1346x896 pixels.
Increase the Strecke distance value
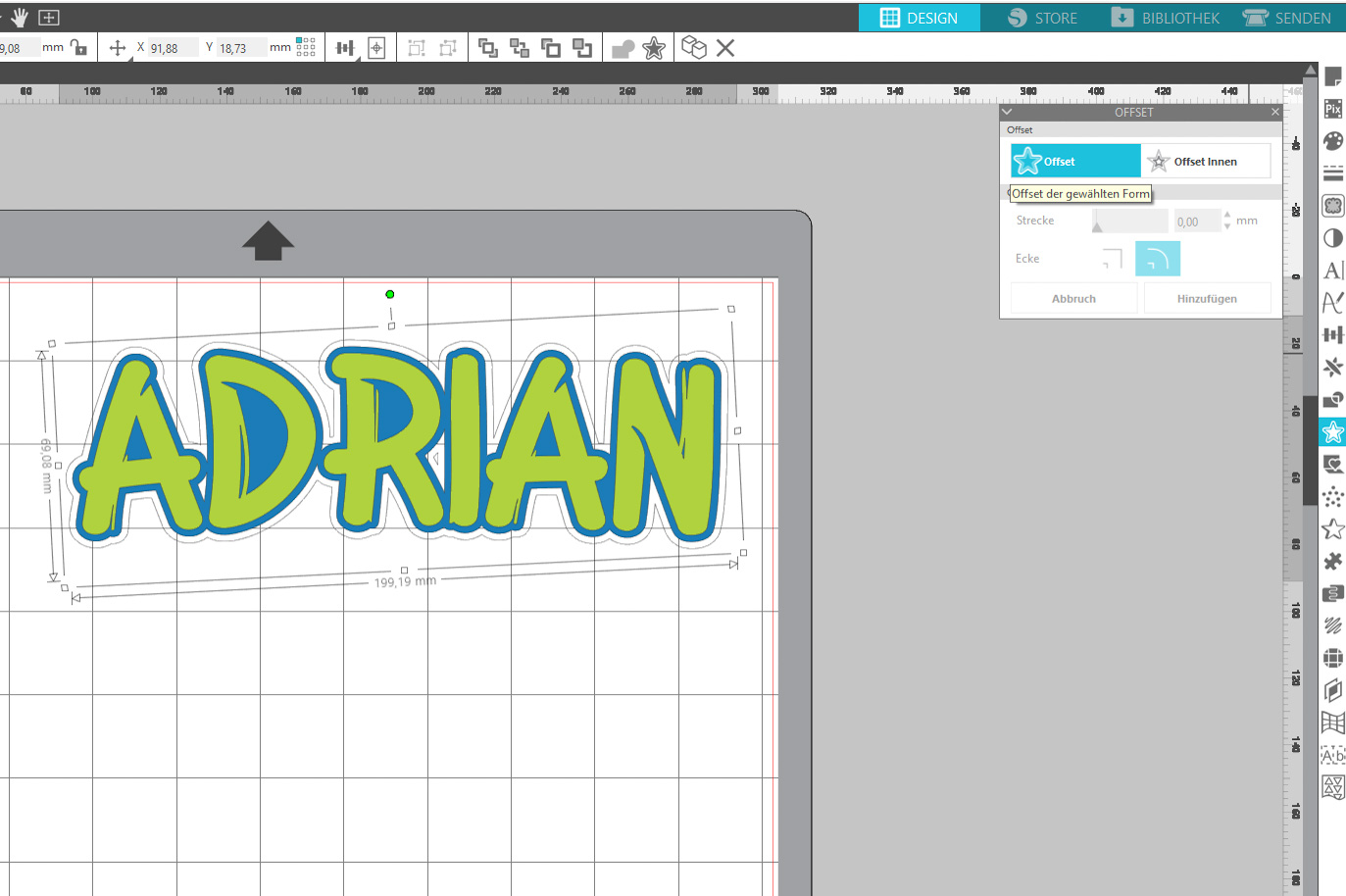[x=1227, y=215]
